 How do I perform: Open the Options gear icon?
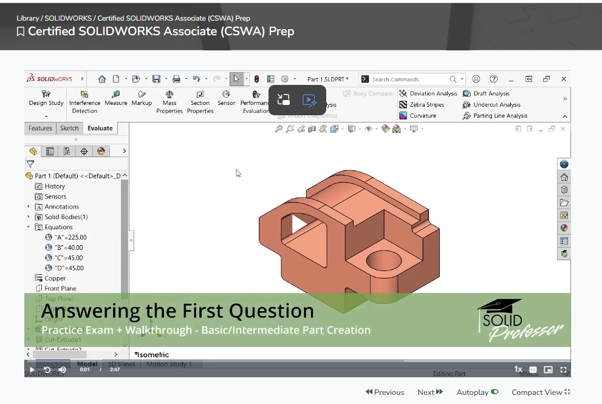point(284,79)
